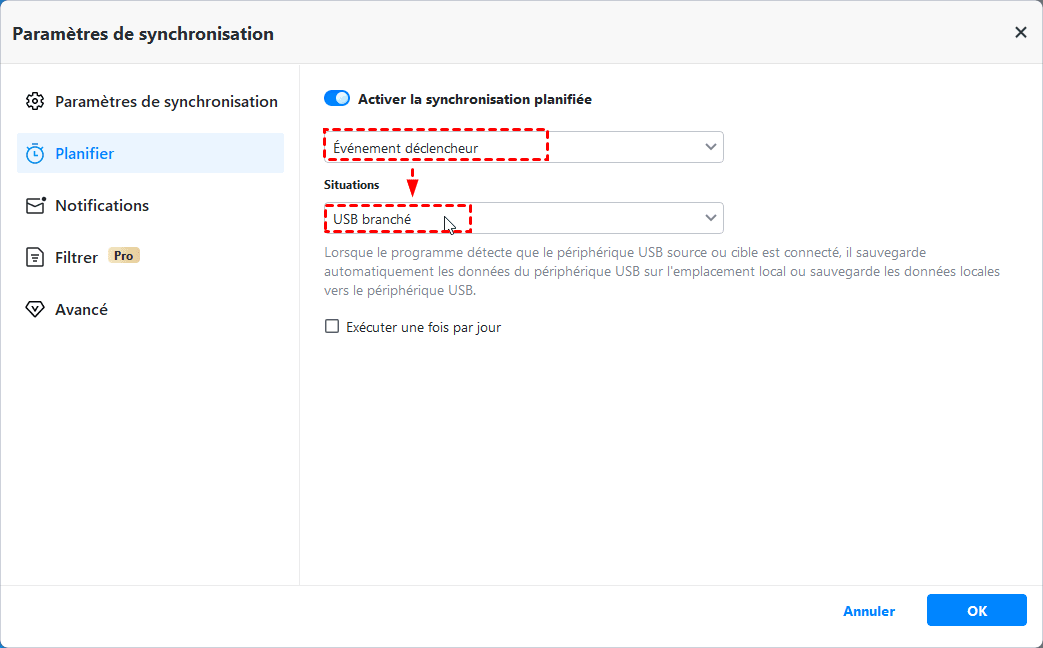Image resolution: width=1043 pixels, height=648 pixels.
Task: Expand the USB branché situations dropdown
Action: [523, 218]
